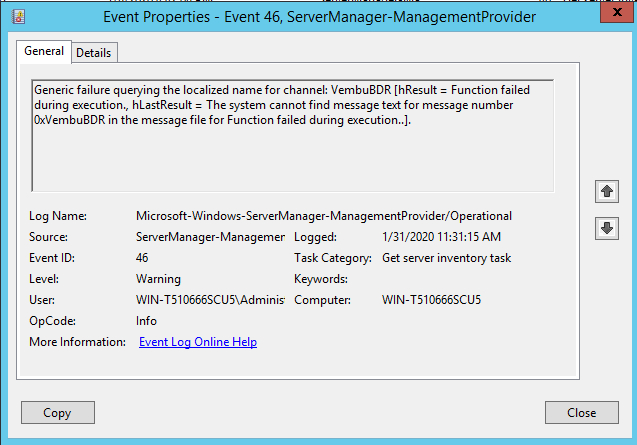The image size is (637, 445).
Task: Click the previous event up arrow
Action: pyautogui.click(x=606, y=190)
